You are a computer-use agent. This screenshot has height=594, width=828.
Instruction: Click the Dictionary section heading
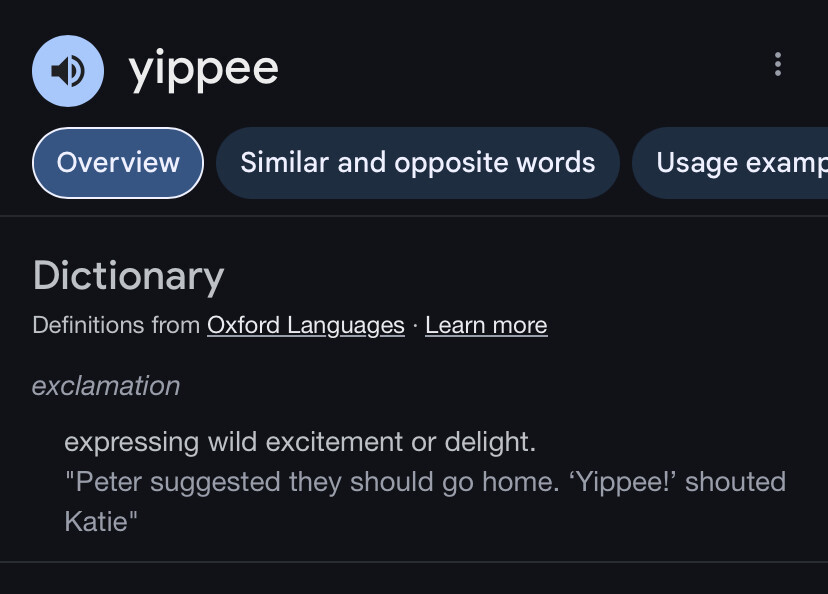[x=128, y=276]
